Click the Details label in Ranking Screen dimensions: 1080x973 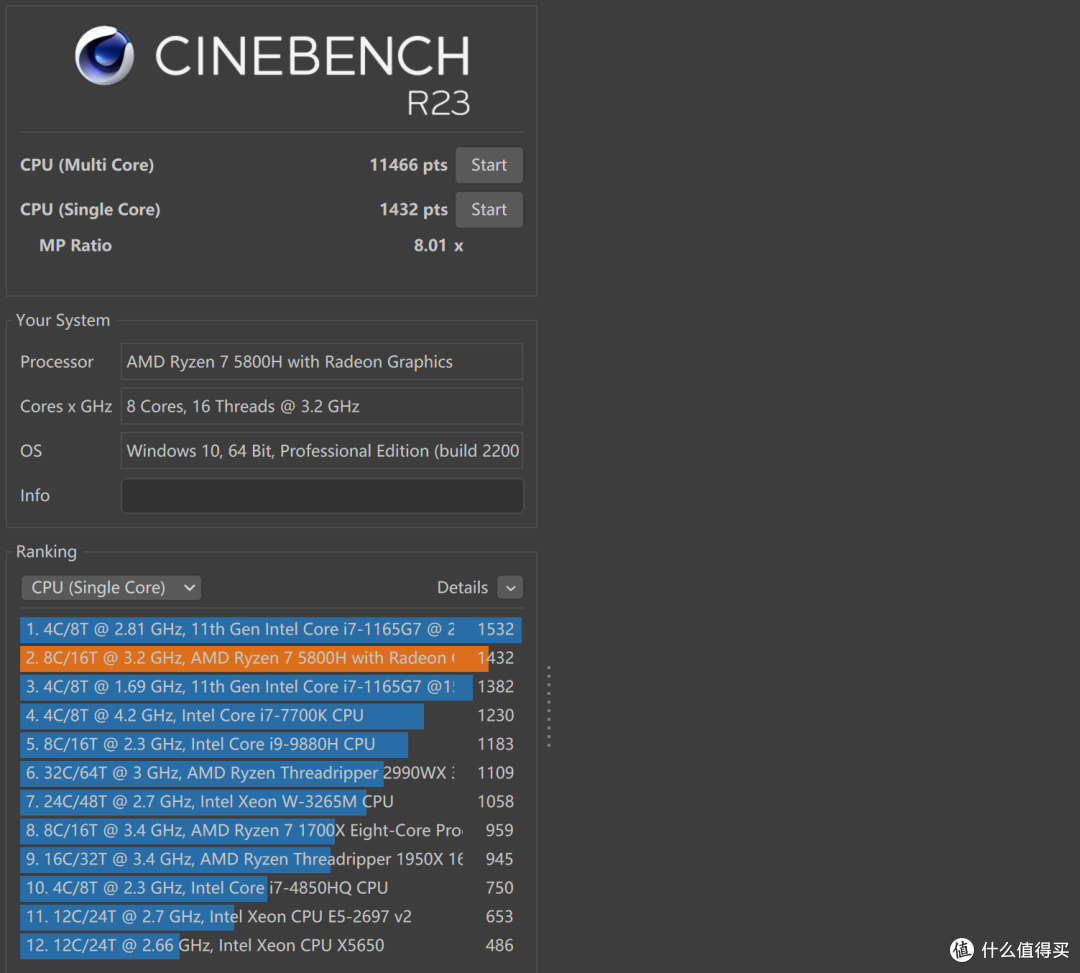click(x=462, y=587)
